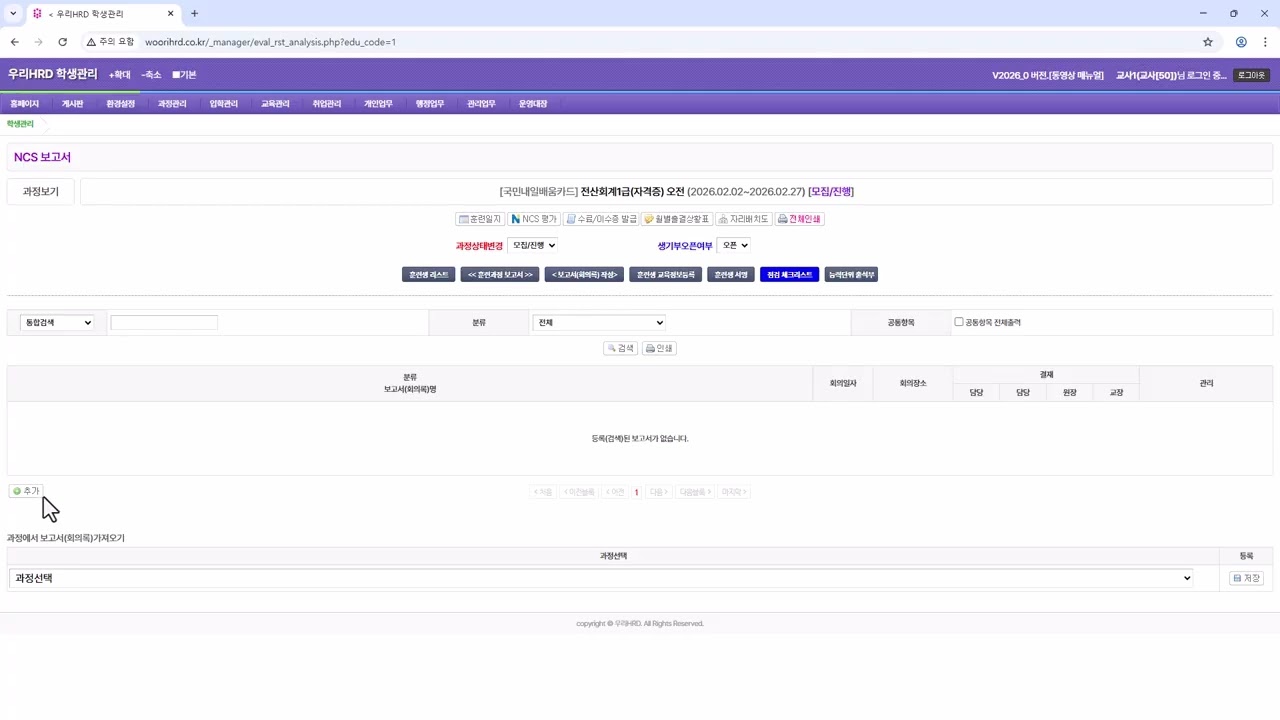Close the 우리HRD 학생관리 browser tab
This screenshot has height=720, width=1280.
(171, 14)
